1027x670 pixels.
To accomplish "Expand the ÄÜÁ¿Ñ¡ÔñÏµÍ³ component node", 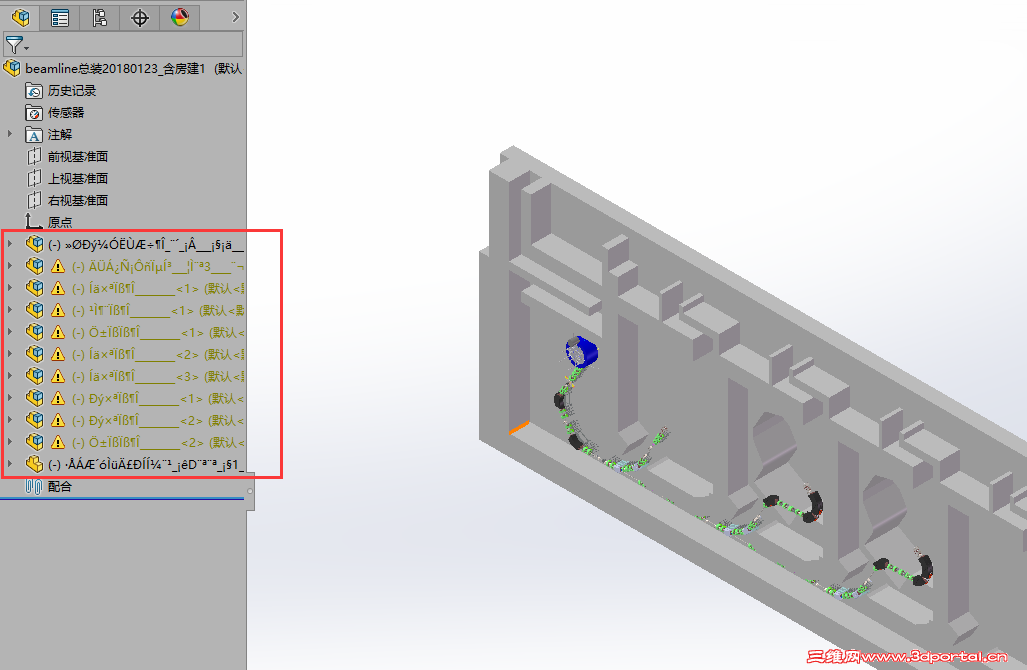I will click(x=10, y=266).
